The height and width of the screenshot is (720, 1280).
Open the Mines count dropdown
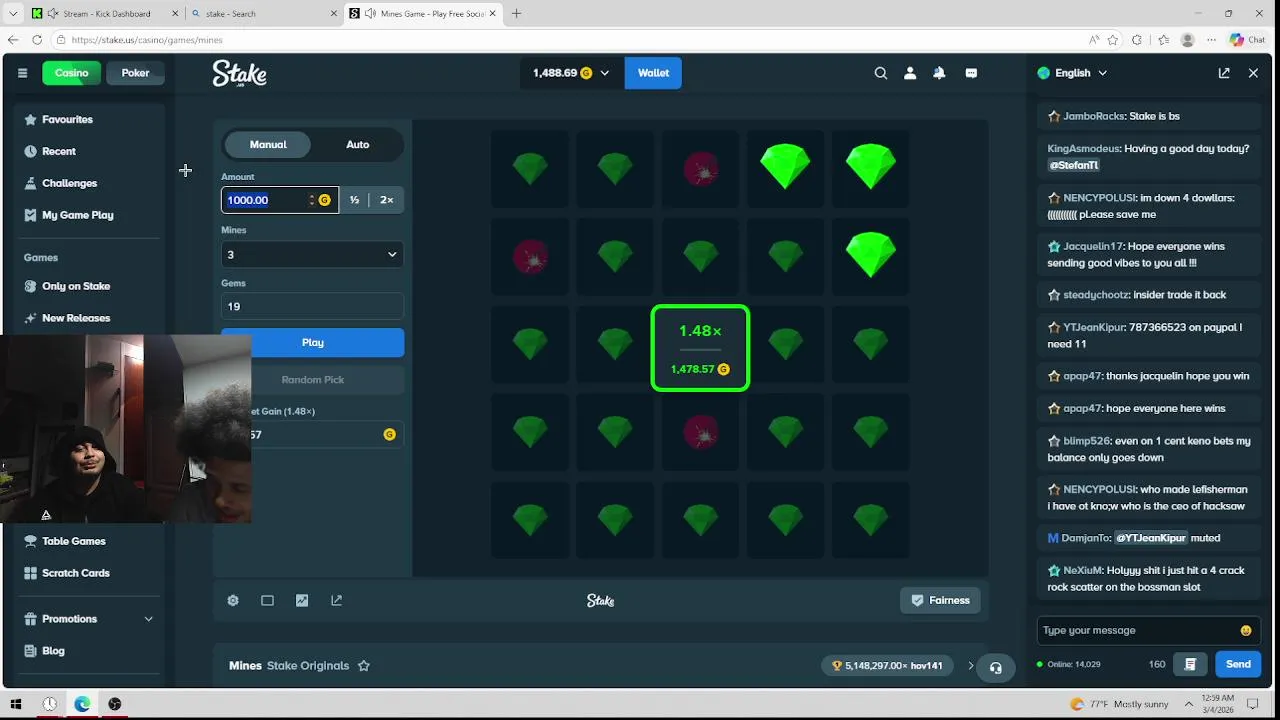point(312,254)
